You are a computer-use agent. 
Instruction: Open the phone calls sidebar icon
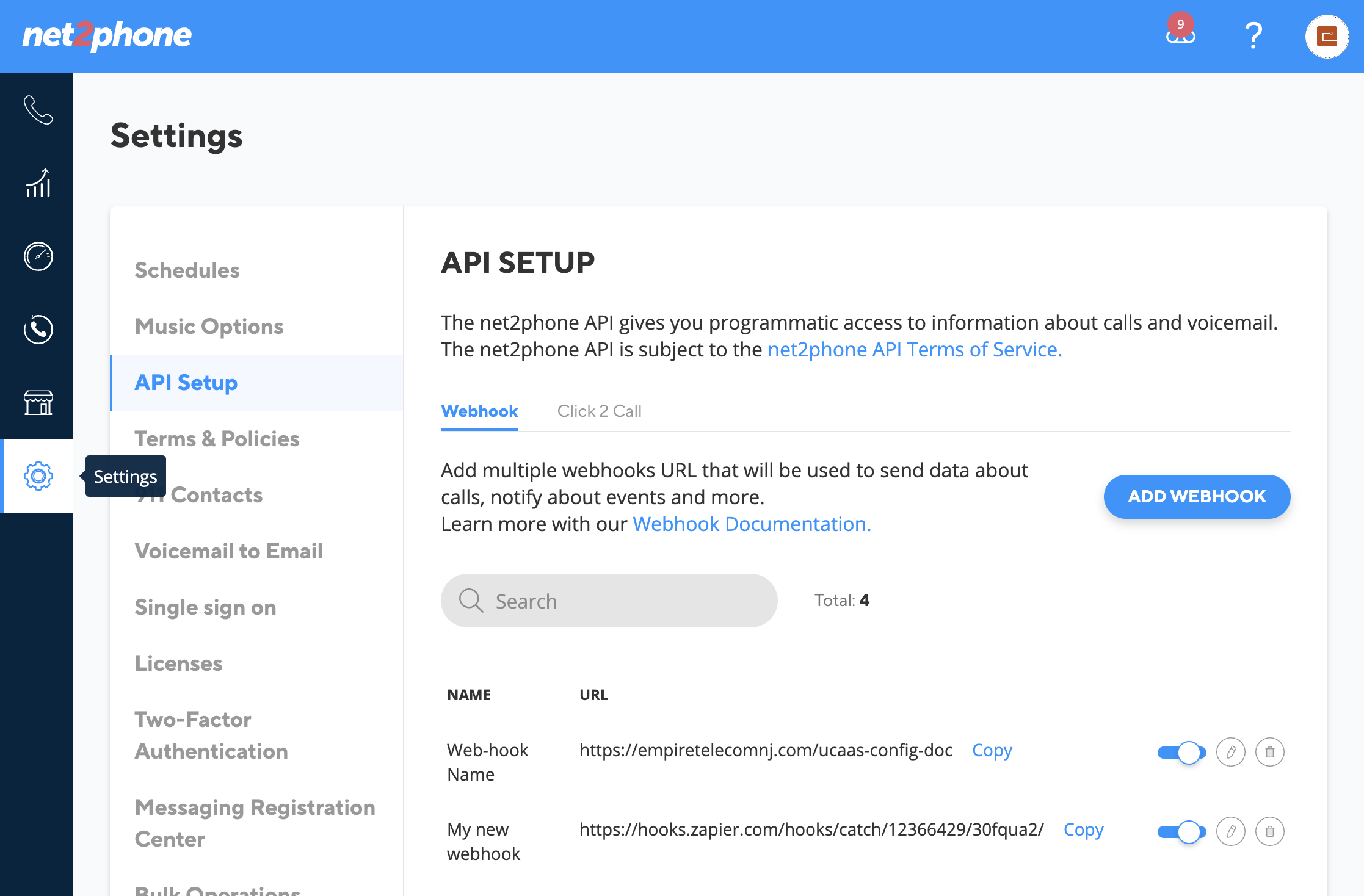pos(38,110)
